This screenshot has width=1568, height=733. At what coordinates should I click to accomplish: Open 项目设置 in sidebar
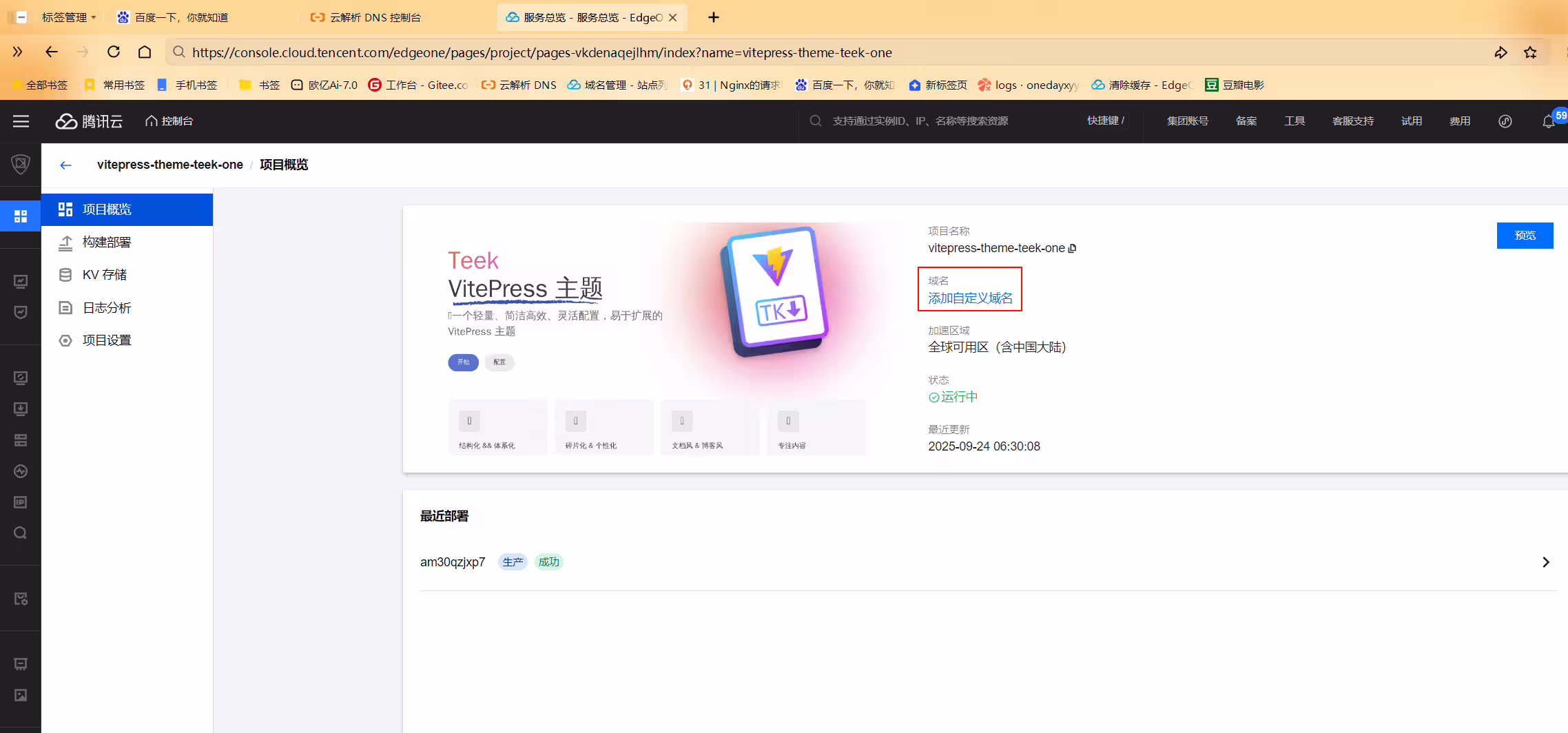tap(127, 340)
